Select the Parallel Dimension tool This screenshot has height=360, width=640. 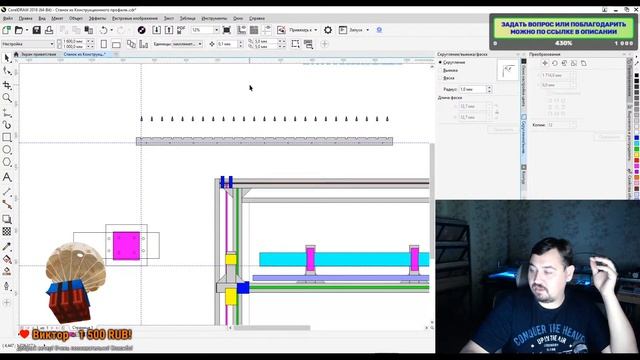[x=7, y=192]
